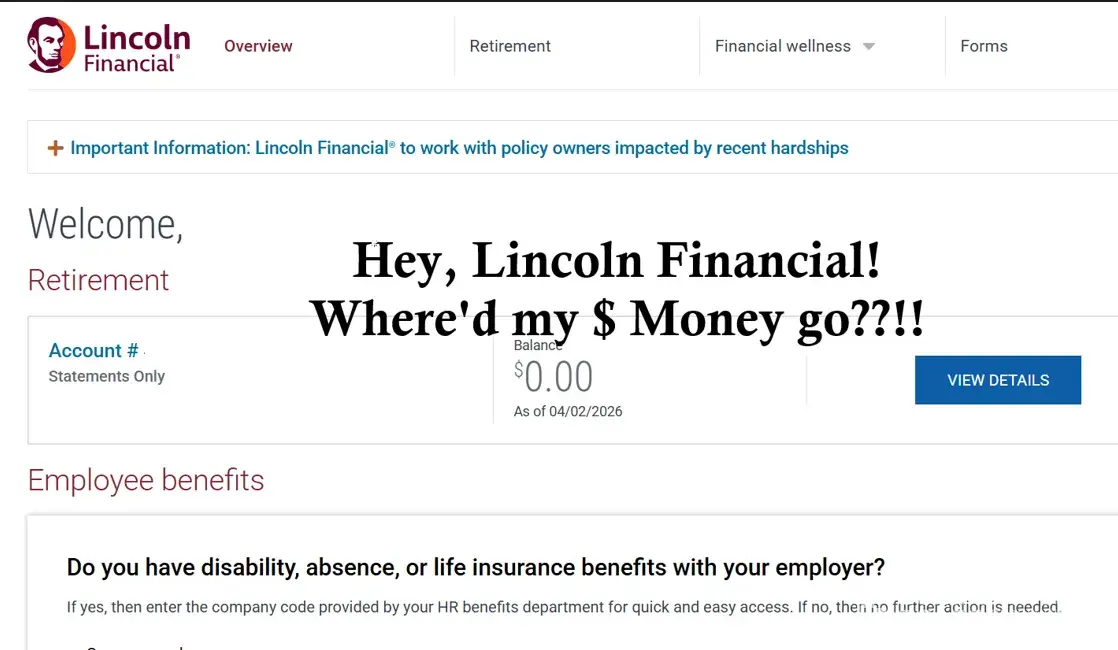Image resolution: width=1118 pixels, height=650 pixels.
Task: Select the Retirement section heading
Action: [98, 280]
